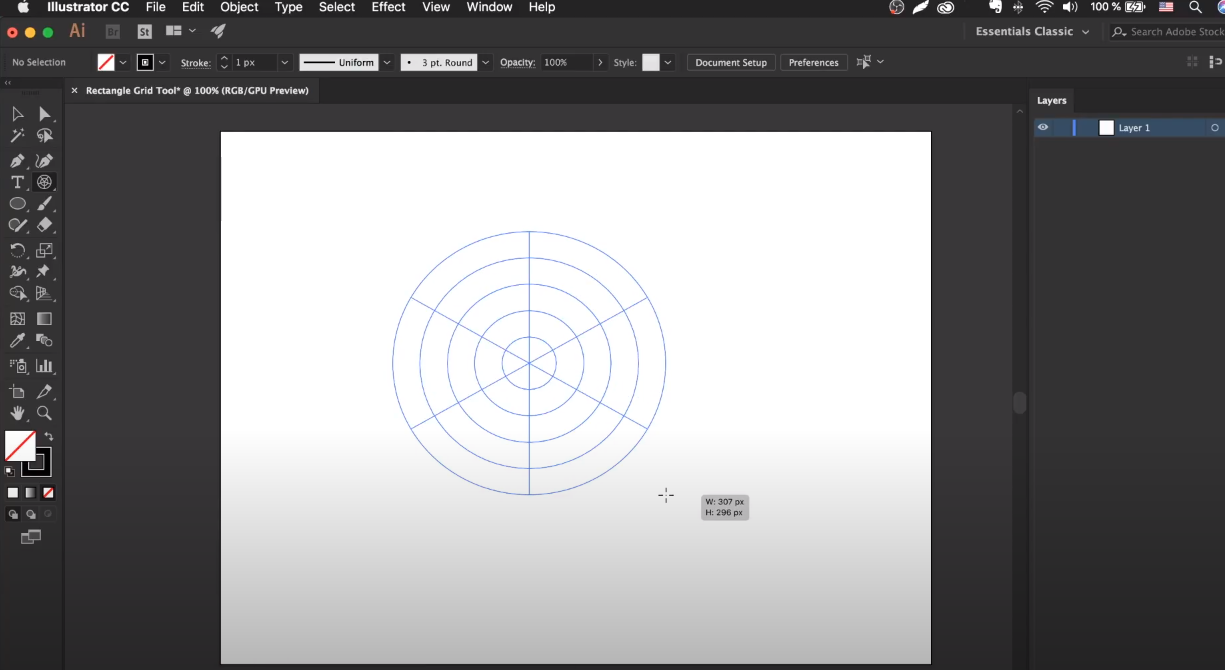Select the Type tool
Viewport: 1225px width, 670px height.
pos(17,182)
